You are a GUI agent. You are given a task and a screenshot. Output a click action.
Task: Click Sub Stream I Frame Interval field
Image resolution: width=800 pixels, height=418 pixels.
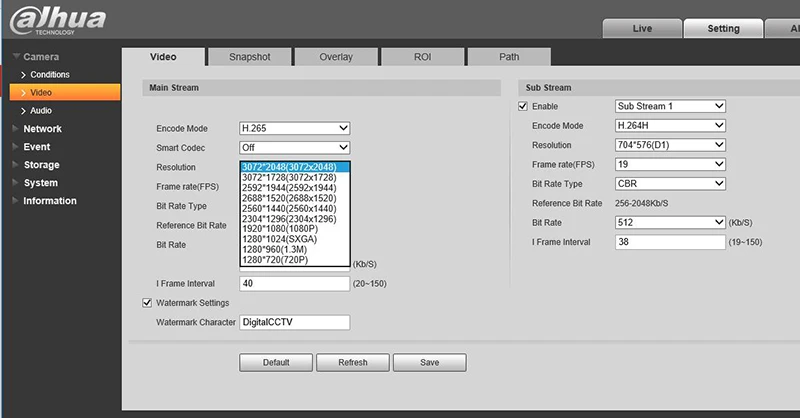670,242
